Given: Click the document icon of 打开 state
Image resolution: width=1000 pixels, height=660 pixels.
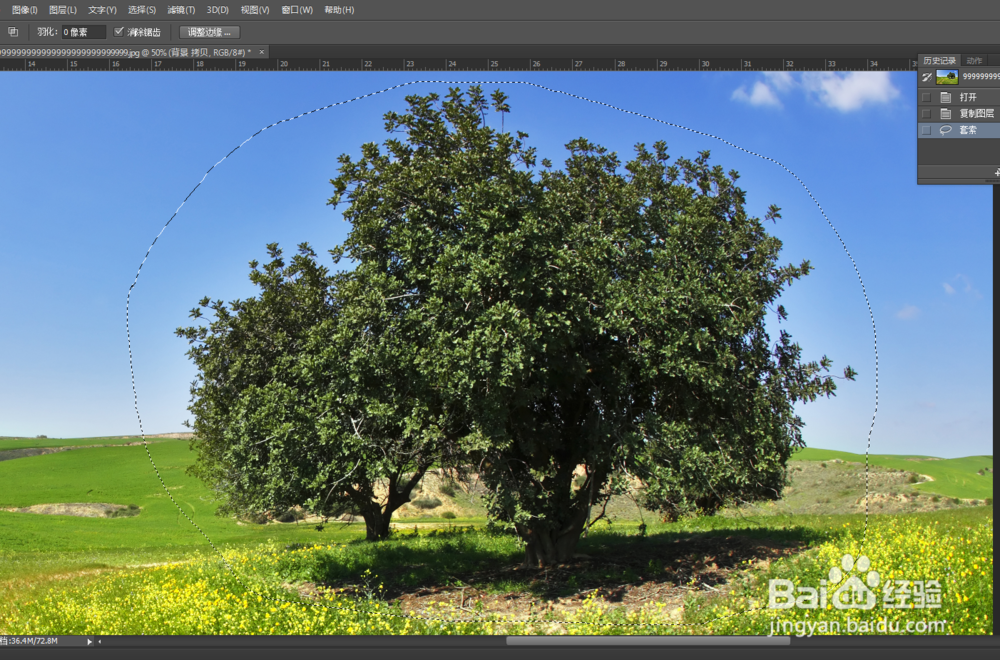Looking at the screenshot, I should click(x=946, y=97).
